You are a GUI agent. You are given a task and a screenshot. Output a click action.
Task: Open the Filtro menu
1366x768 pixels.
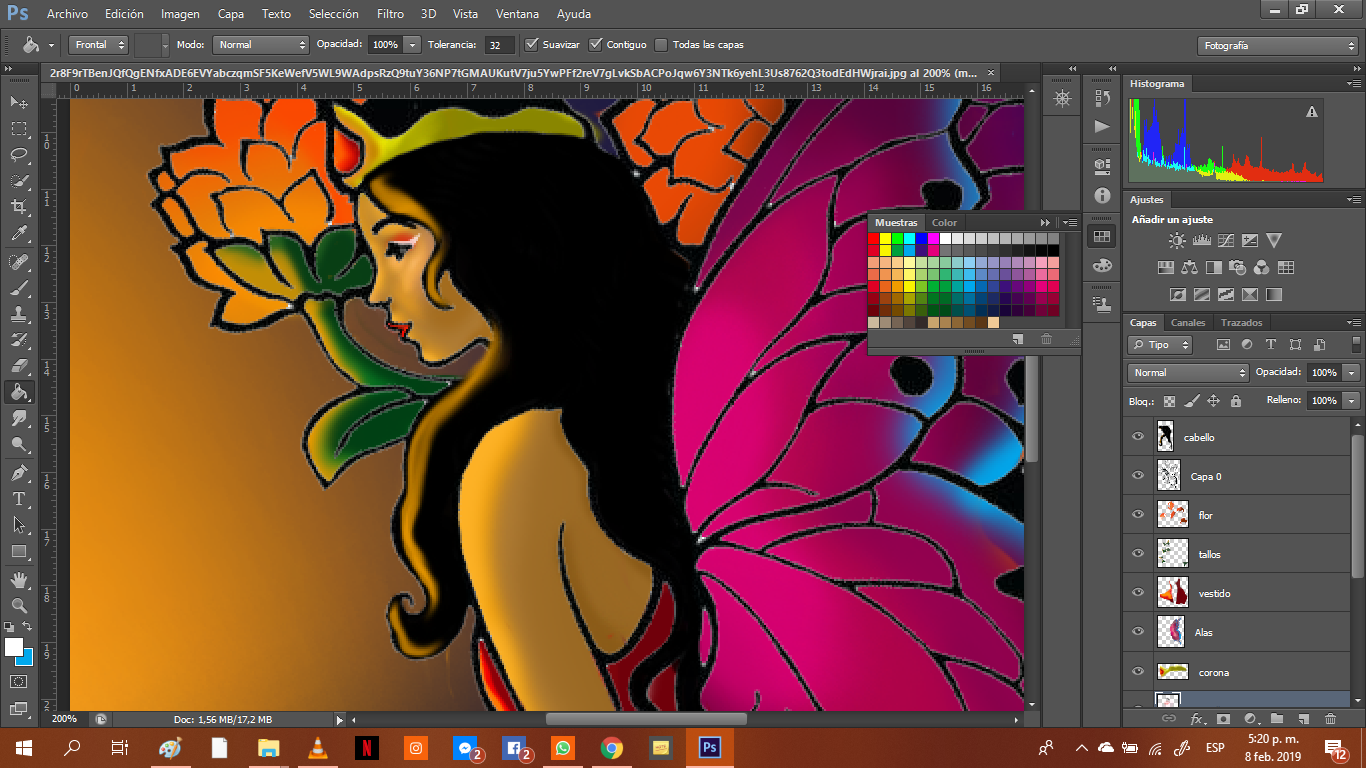click(x=390, y=14)
